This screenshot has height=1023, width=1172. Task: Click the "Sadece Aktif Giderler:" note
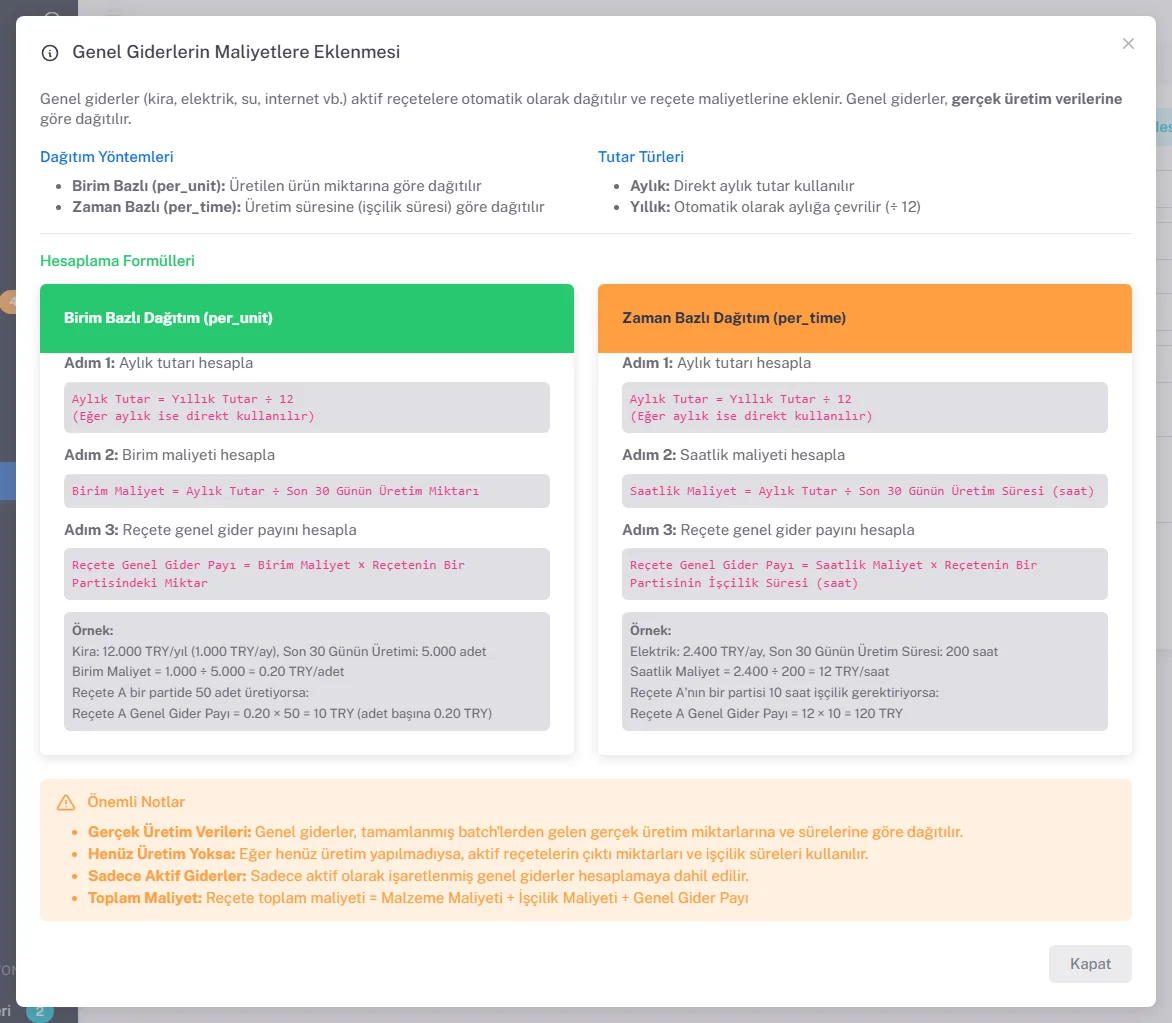point(419,876)
